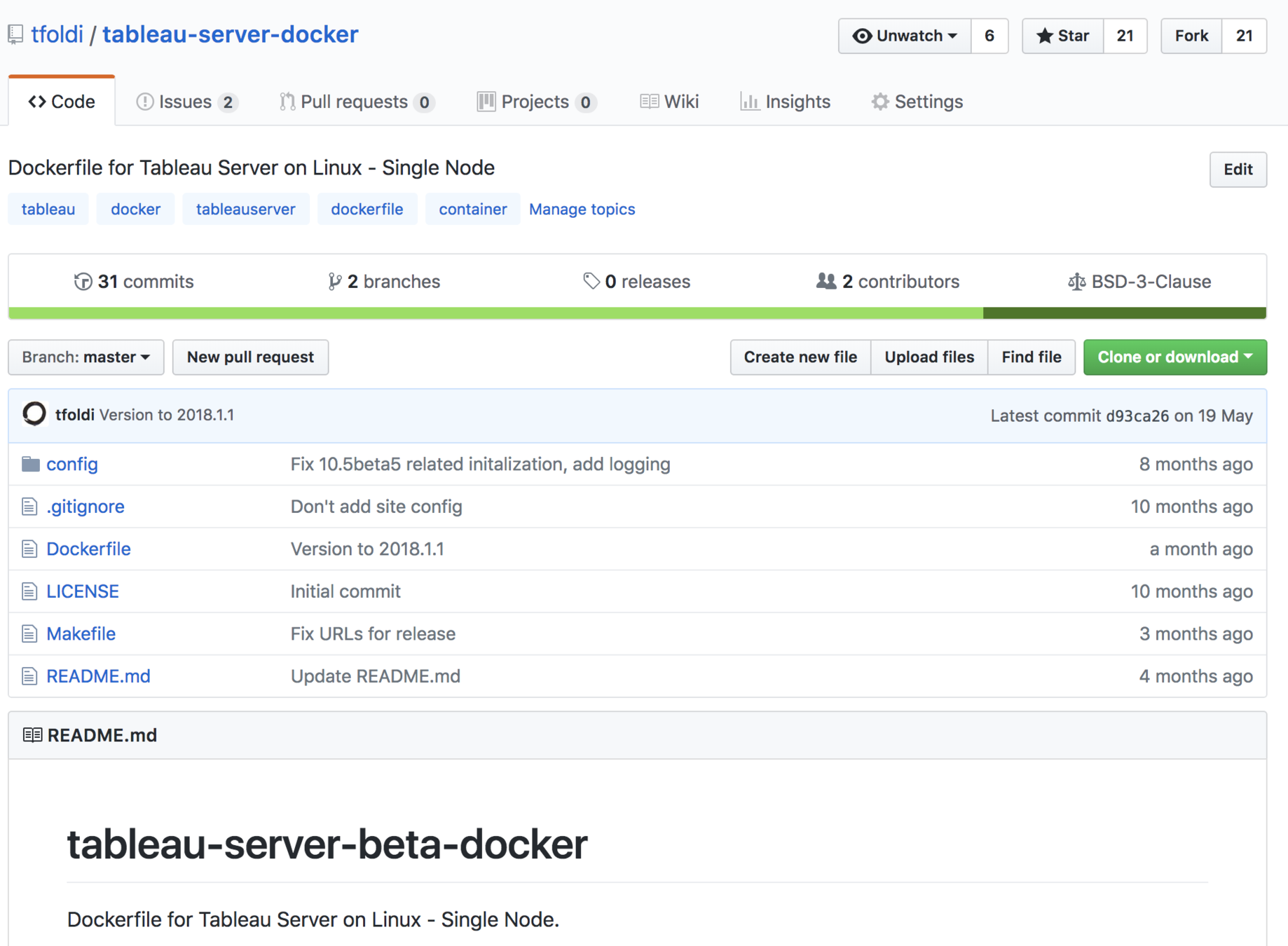Screen dimensions: 1288x946
Task: Click the Projects board icon
Action: click(x=486, y=102)
